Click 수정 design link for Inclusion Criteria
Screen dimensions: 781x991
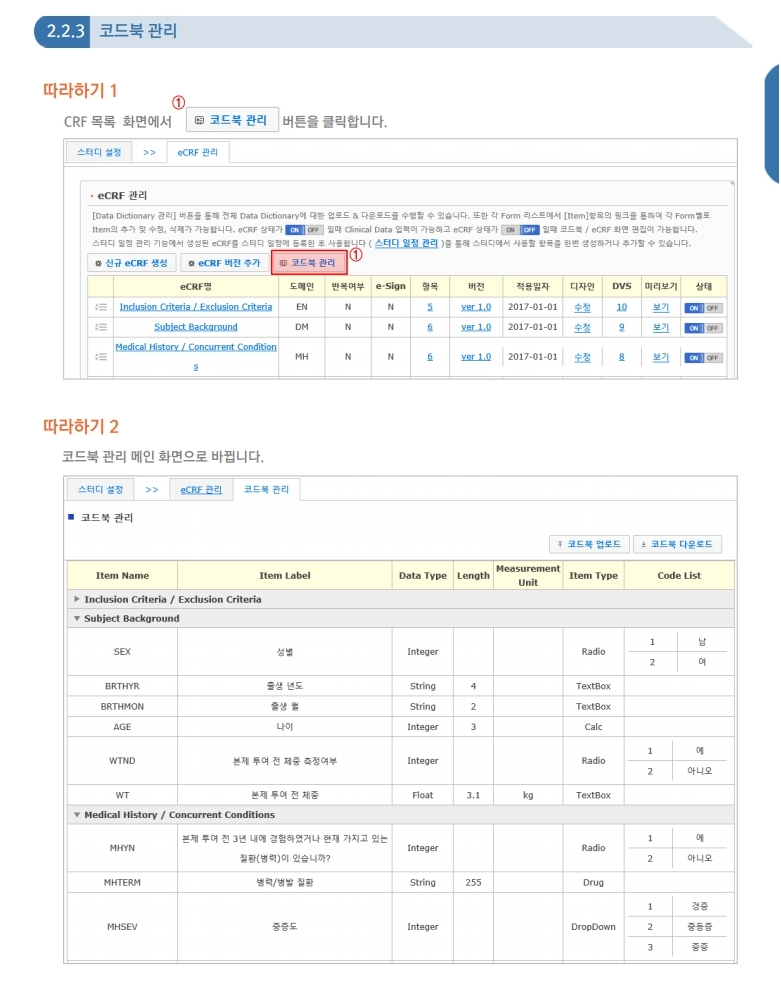coord(582,307)
